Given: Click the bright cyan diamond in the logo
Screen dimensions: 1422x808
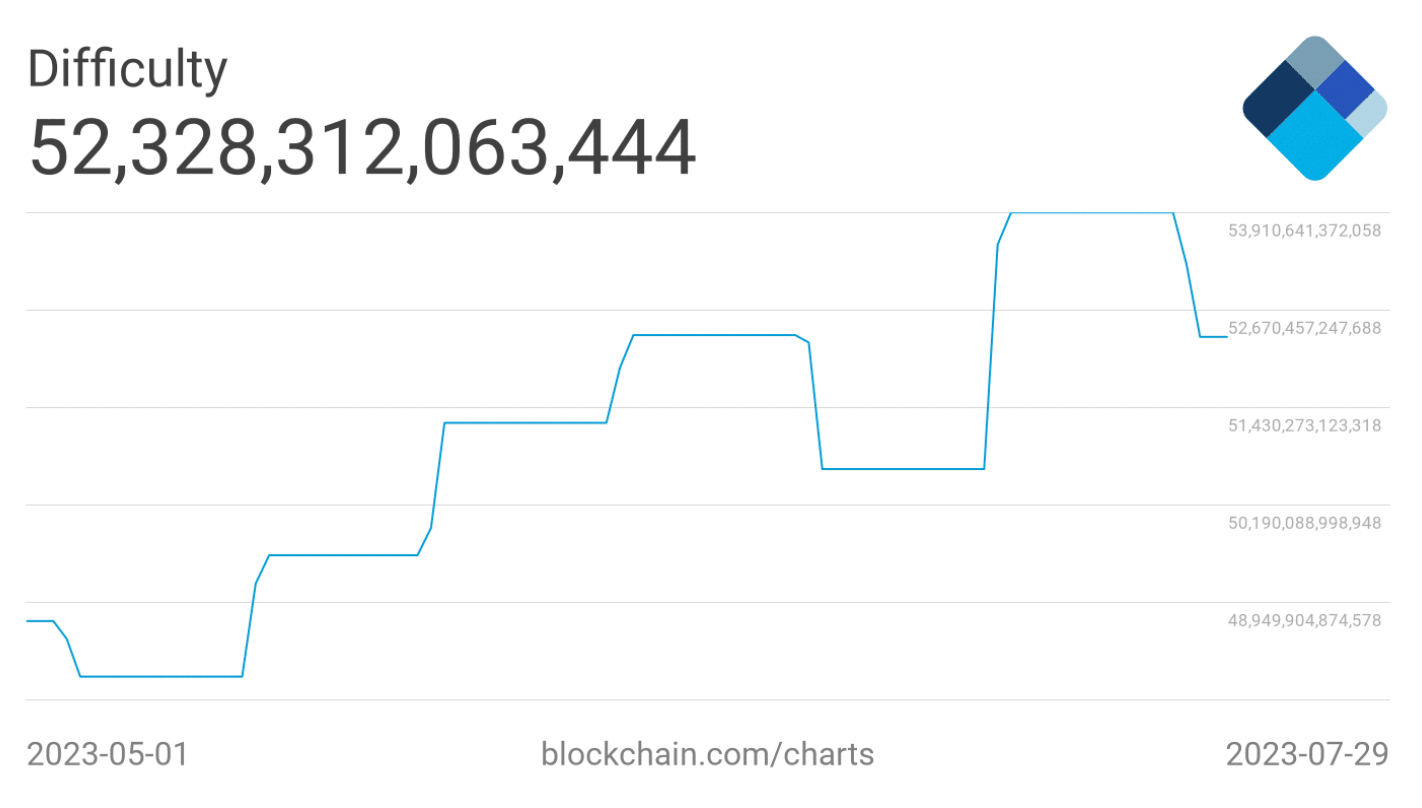Looking at the screenshot, I should (x=1314, y=138).
